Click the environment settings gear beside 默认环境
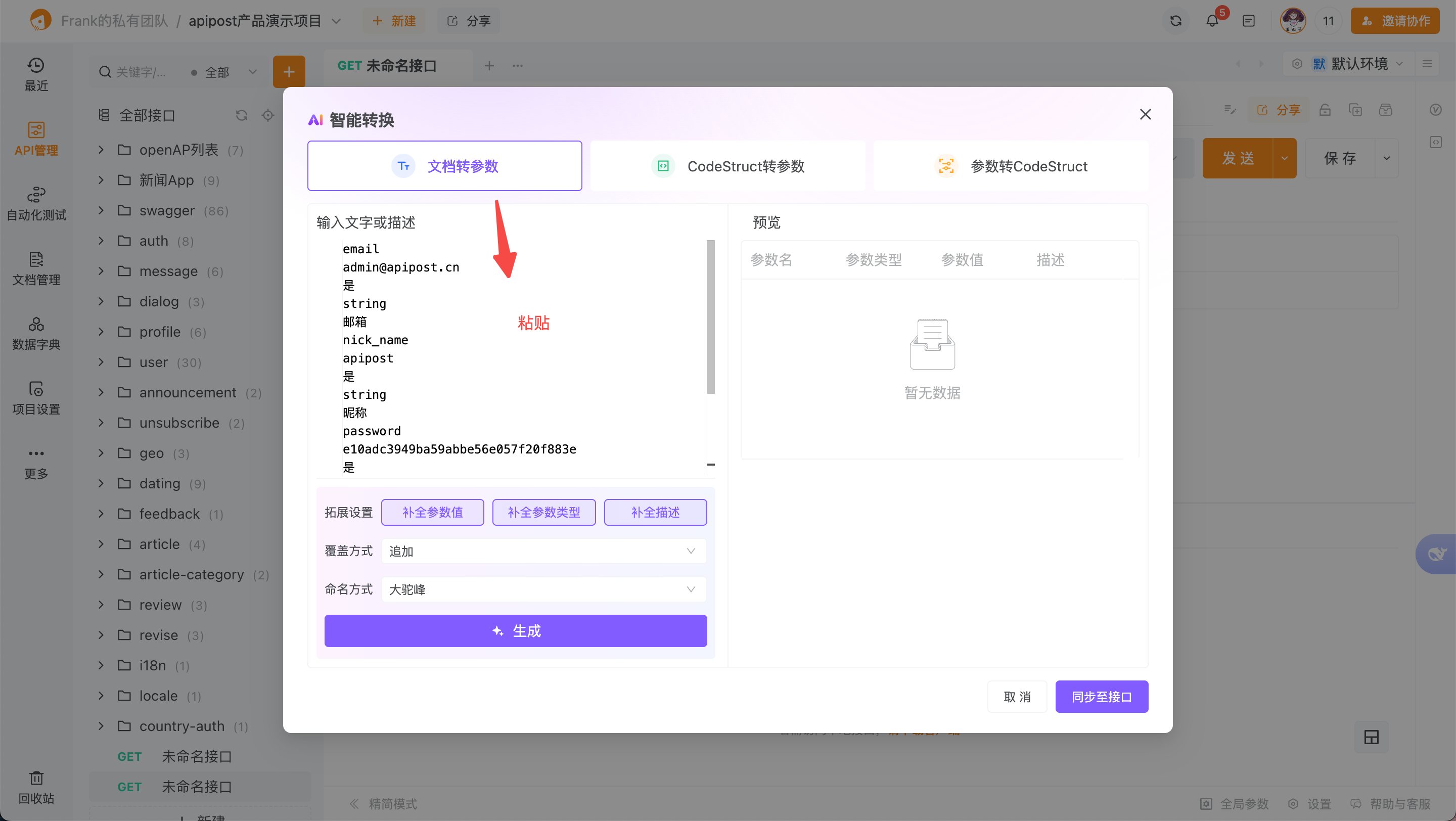 point(1297,64)
